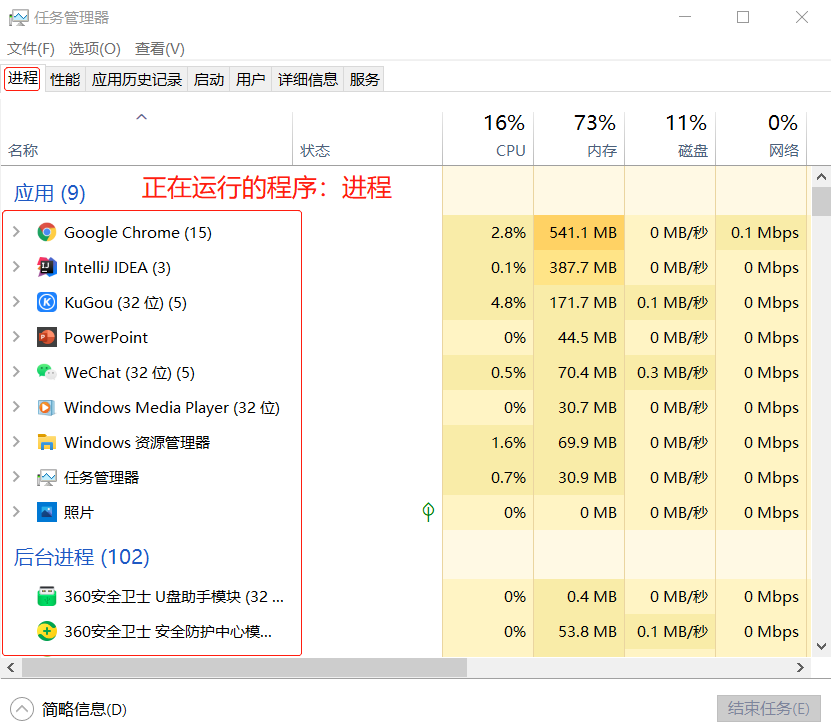Click IntelliJ IDEA's 387.7 MB memory cell
Screen dimensions: 831x725
pos(579,267)
